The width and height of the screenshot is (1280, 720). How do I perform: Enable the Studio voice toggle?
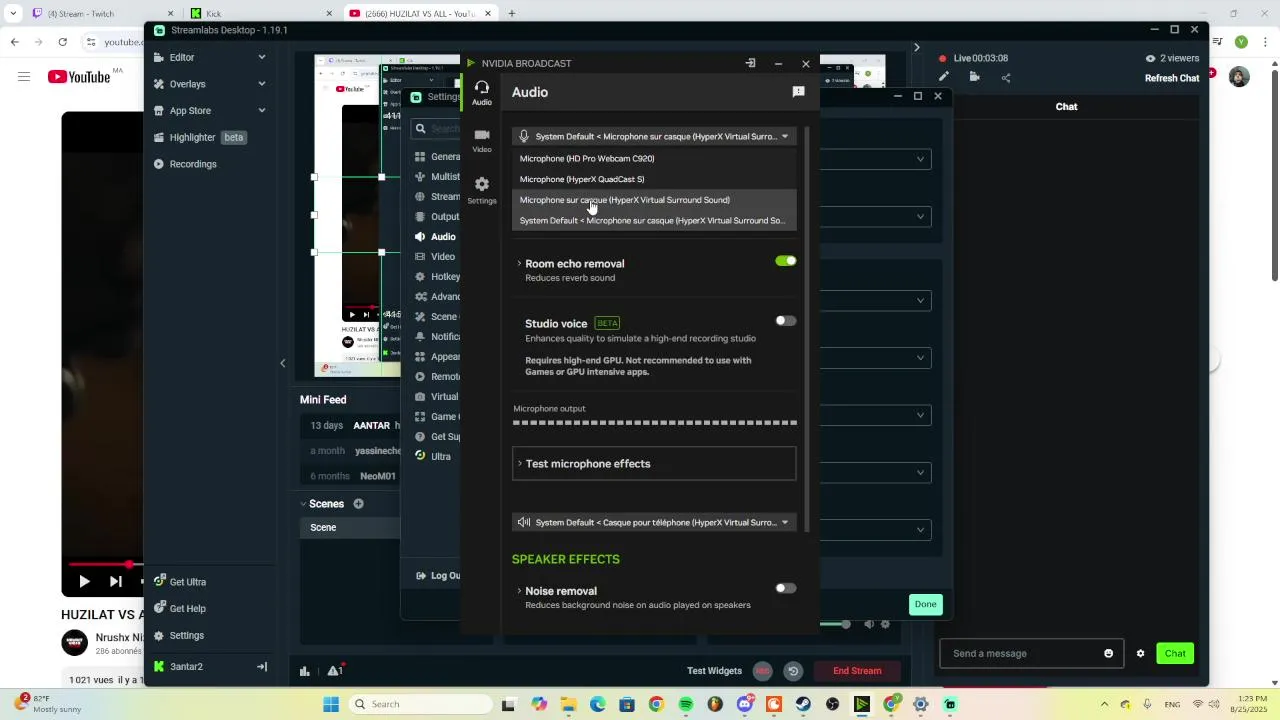click(x=786, y=321)
